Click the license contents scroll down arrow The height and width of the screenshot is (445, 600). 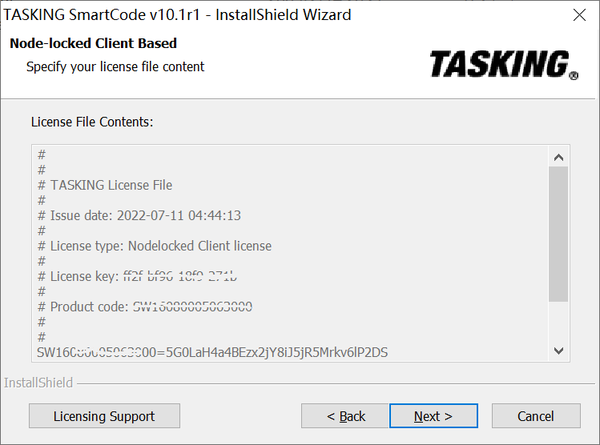559,351
